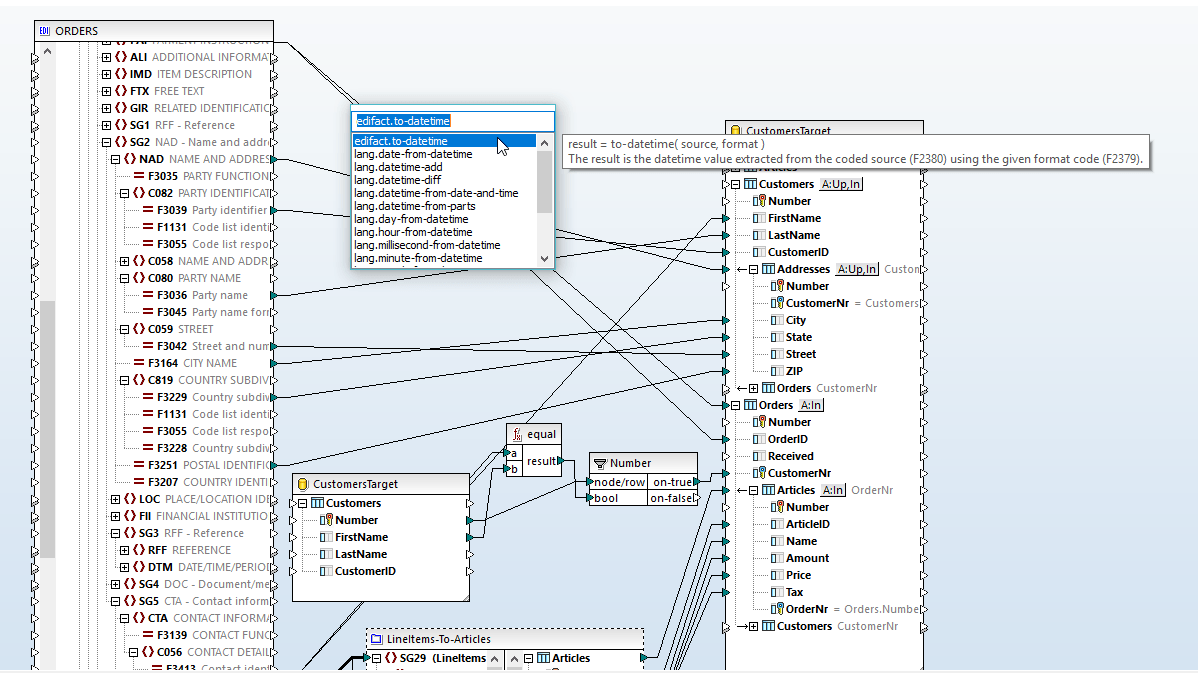Collapse the C082 Party Identification node
This screenshot has width=1198, height=673.
(x=124, y=193)
